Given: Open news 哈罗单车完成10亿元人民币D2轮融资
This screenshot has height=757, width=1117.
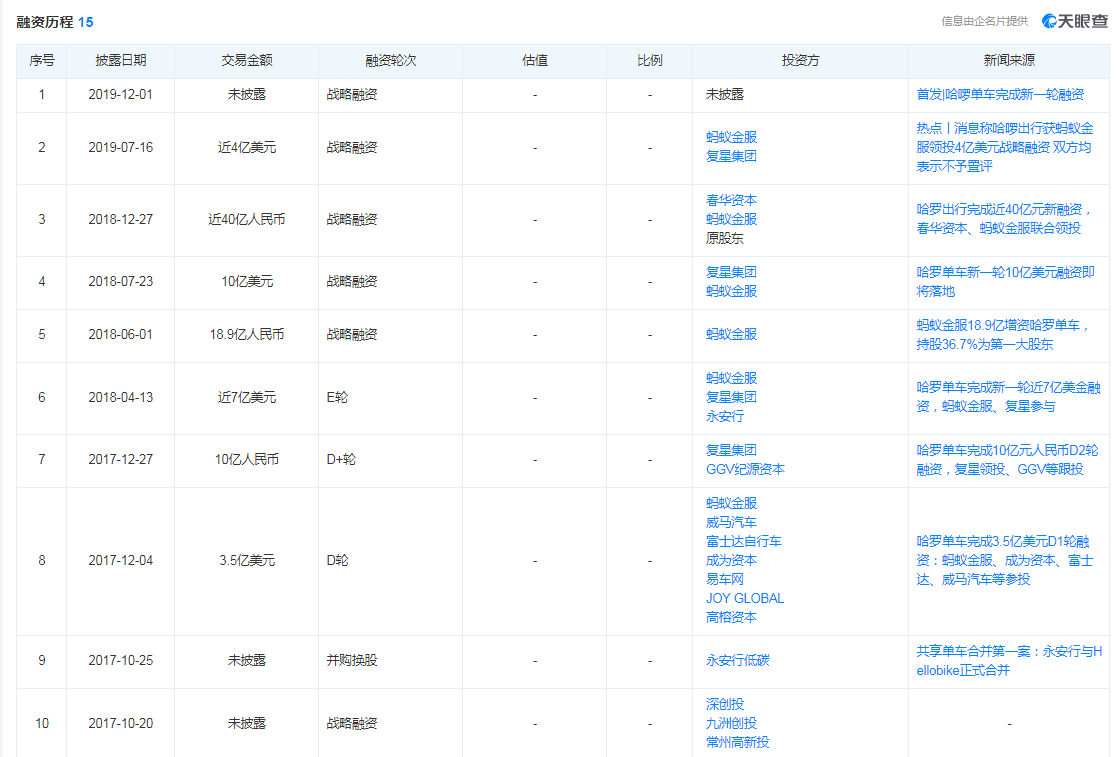Looking at the screenshot, I should coord(1007,459).
